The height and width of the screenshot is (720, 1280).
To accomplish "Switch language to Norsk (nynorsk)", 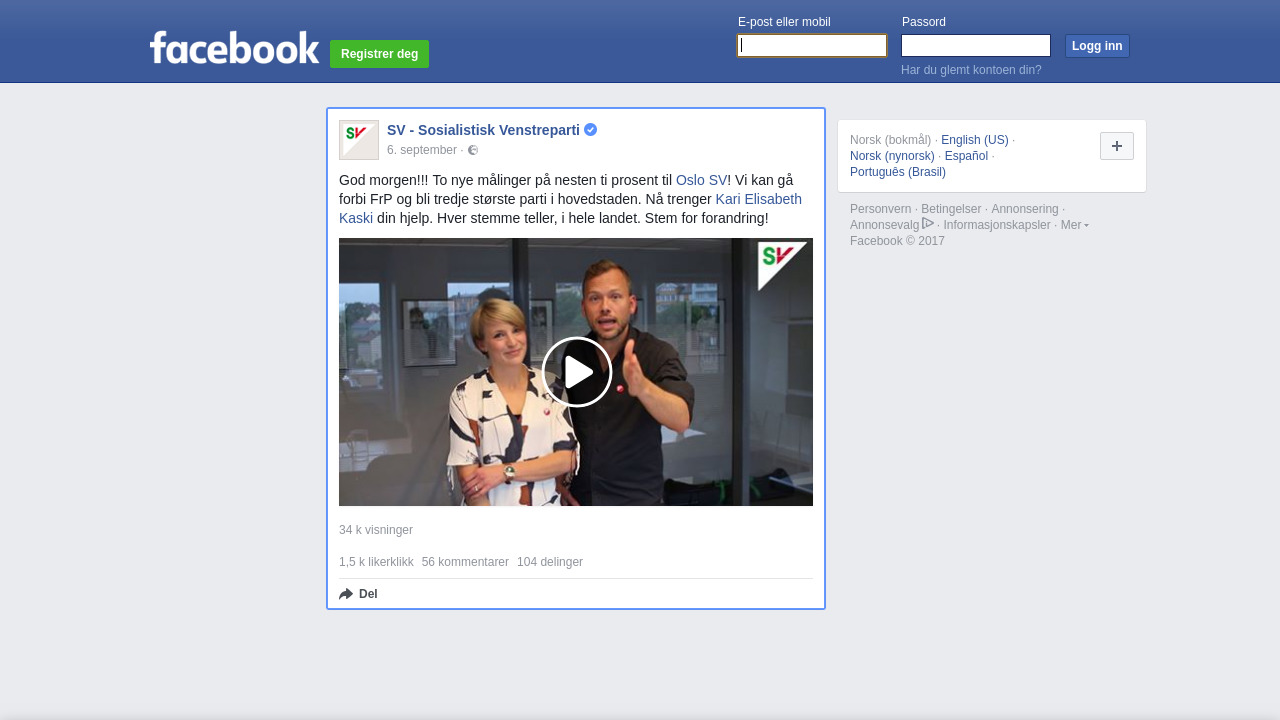I will tap(892, 156).
